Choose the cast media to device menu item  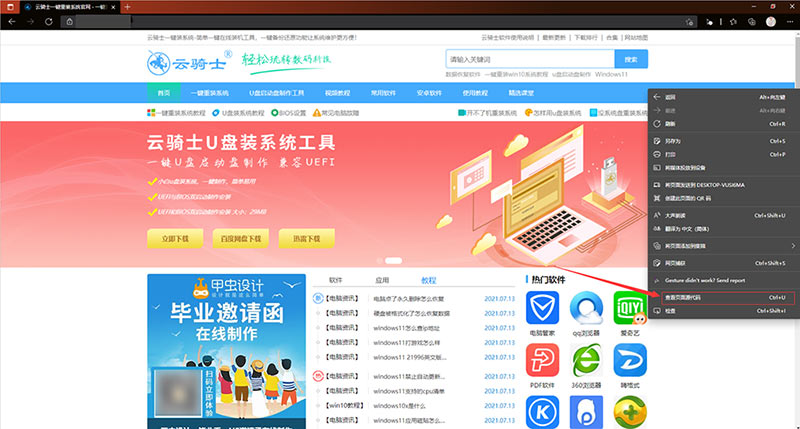pos(723,167)
